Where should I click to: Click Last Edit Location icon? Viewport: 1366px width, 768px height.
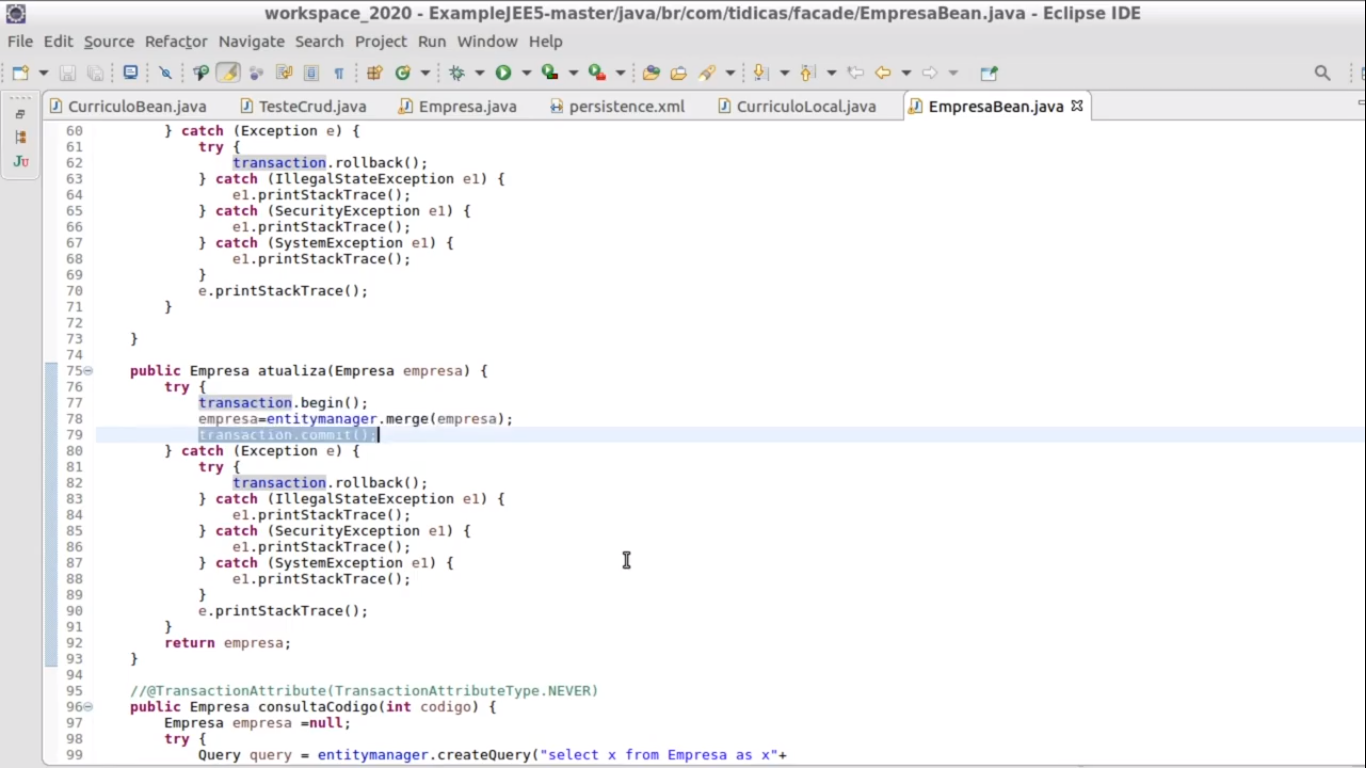click(855, 73)
